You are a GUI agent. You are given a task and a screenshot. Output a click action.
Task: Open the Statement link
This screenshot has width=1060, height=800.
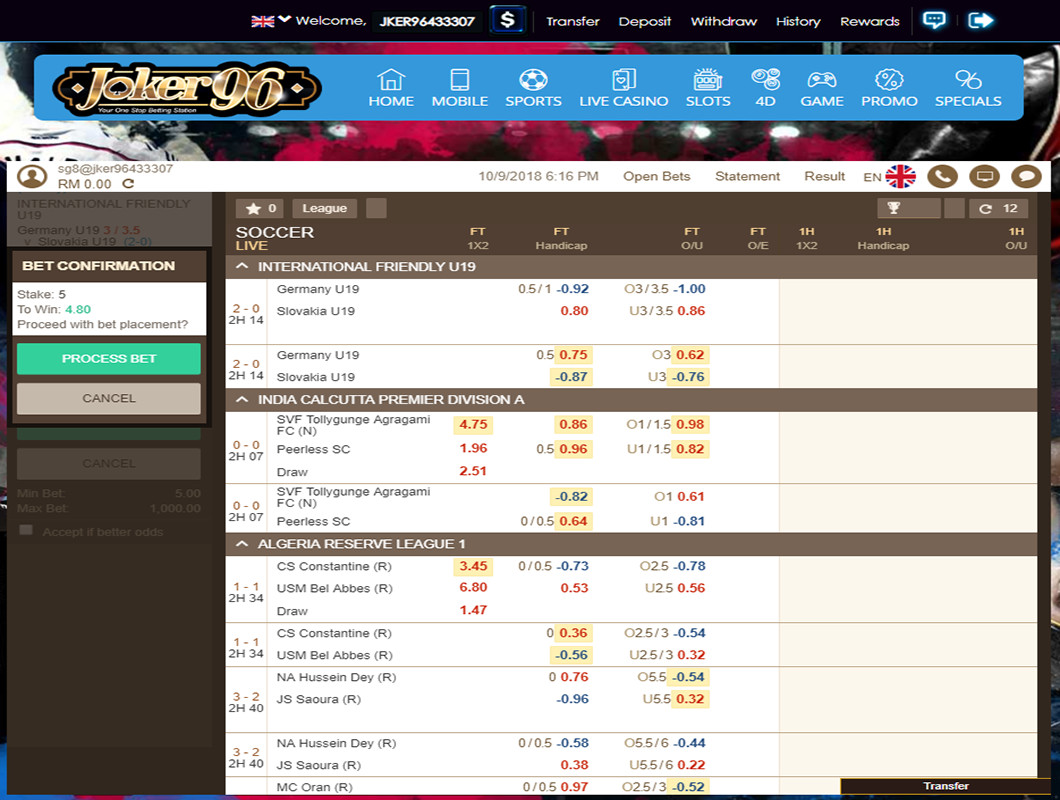[x=747, y=176]
